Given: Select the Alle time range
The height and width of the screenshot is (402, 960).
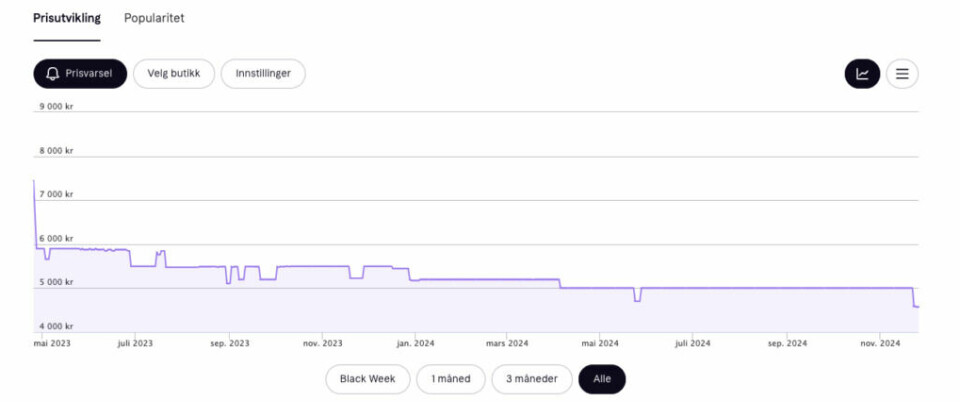Looking at the screenshot, I should point(602,379).
